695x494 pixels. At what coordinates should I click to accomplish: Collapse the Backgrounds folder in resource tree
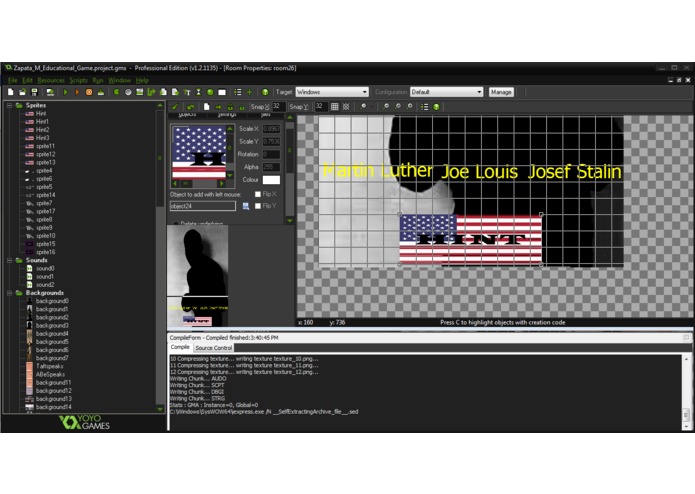(9, 293)
